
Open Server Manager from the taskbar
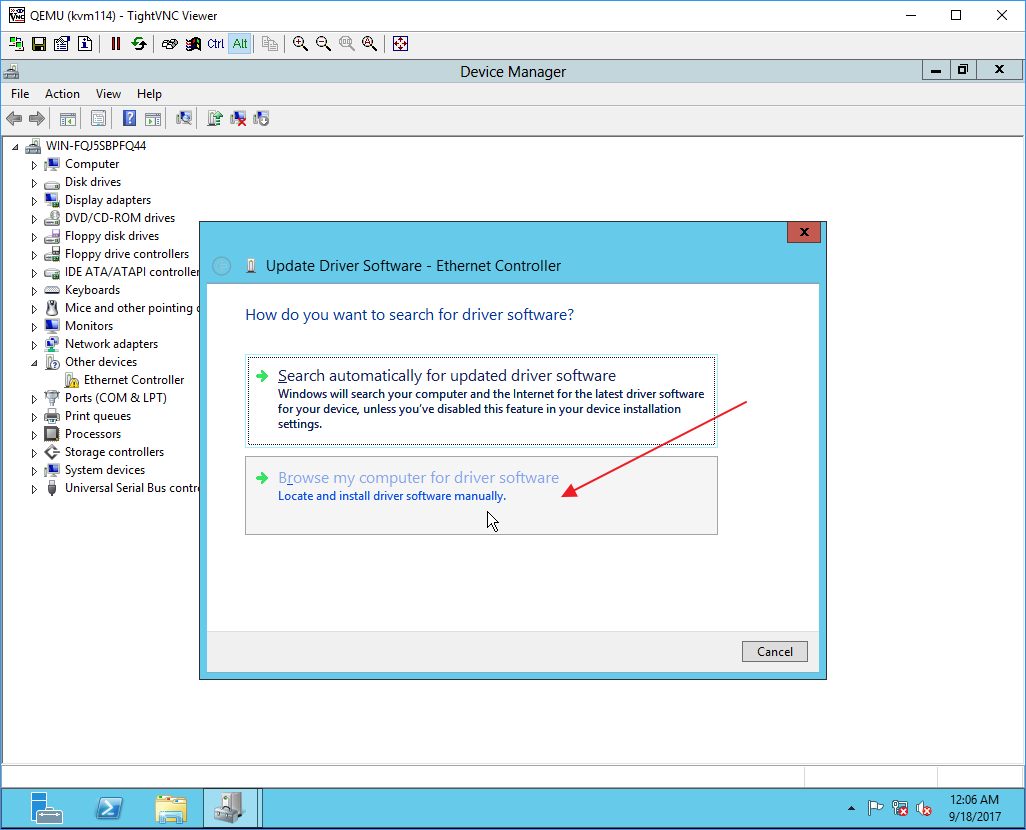coord(46,808)
